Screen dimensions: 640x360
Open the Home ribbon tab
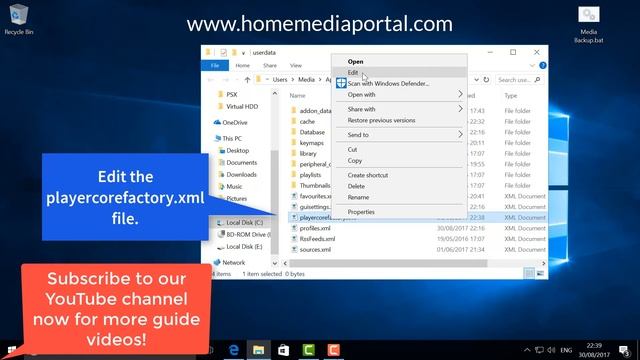click(x=242, y=65)
